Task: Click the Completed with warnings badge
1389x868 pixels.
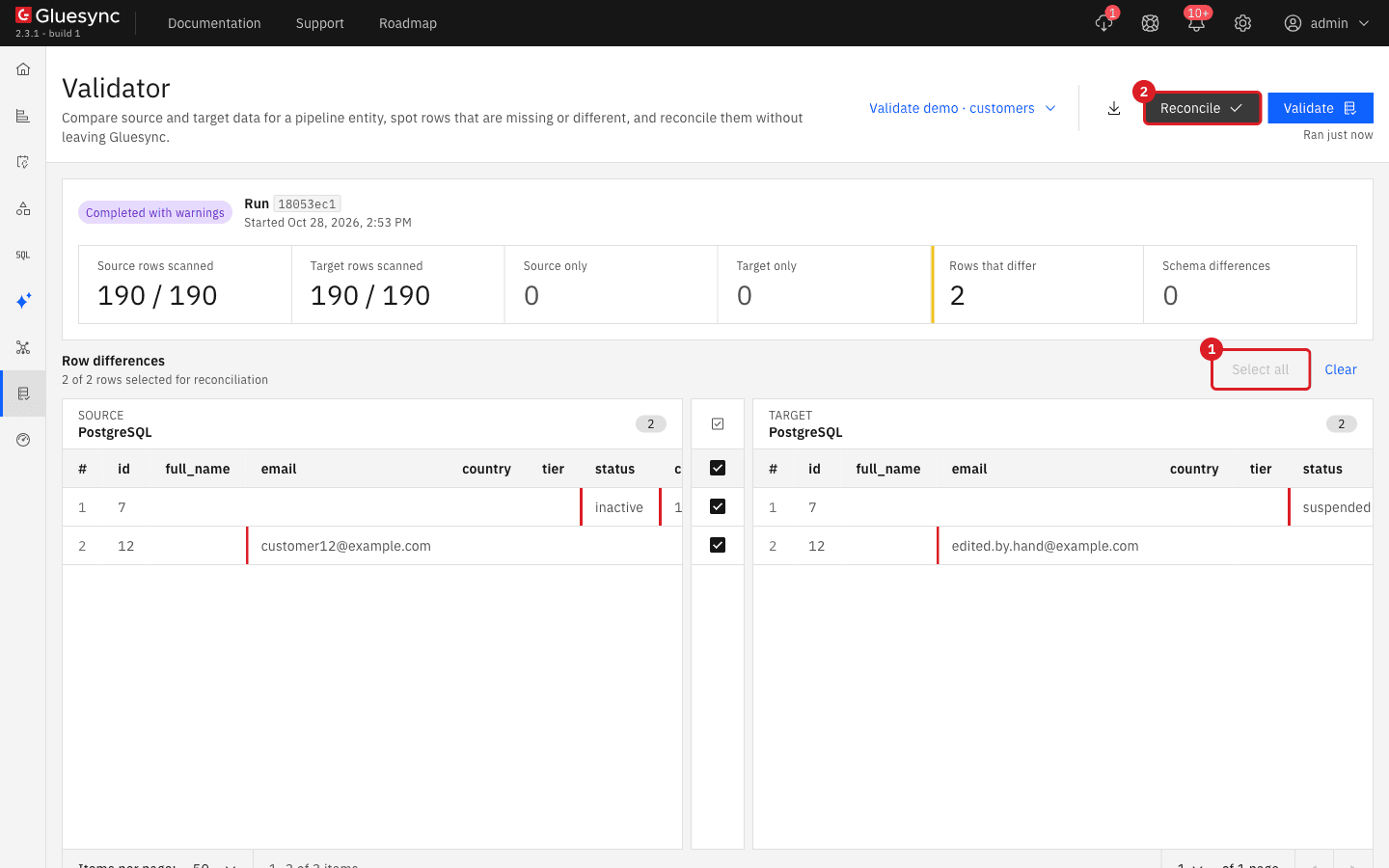Action: click(x=155, y=212)
